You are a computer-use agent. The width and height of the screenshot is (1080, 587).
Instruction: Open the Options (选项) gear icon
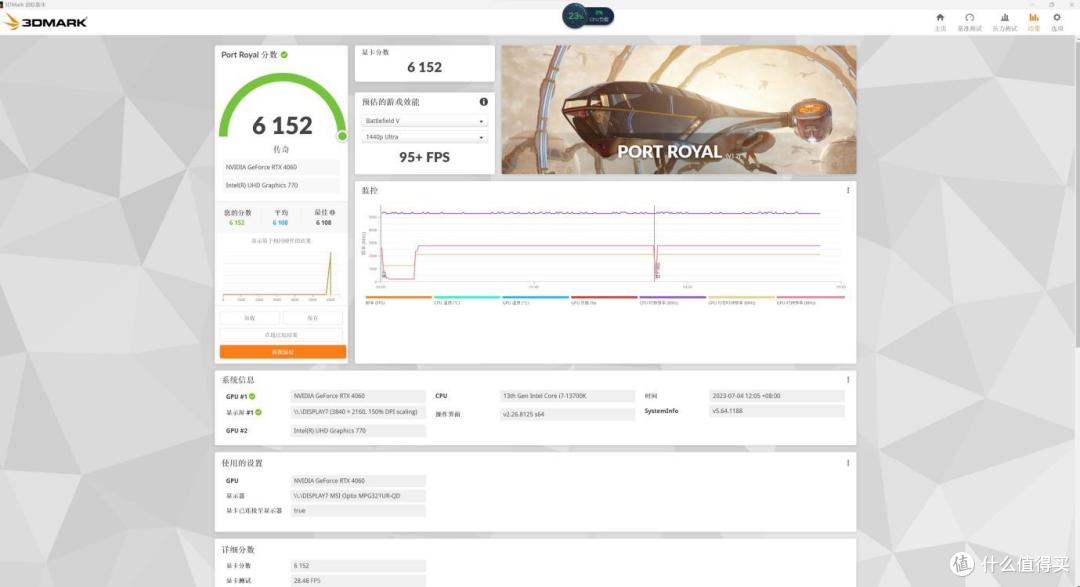pyautogui.click(x=1057, y=21)
